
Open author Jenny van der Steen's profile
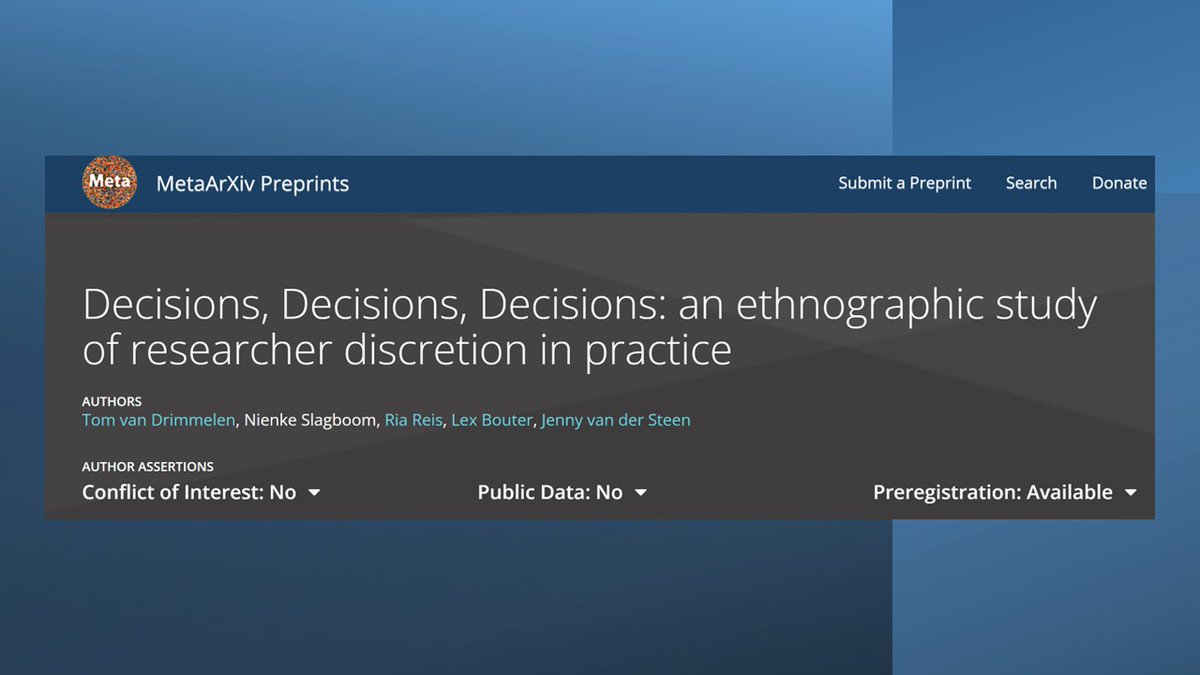[616, 420]
